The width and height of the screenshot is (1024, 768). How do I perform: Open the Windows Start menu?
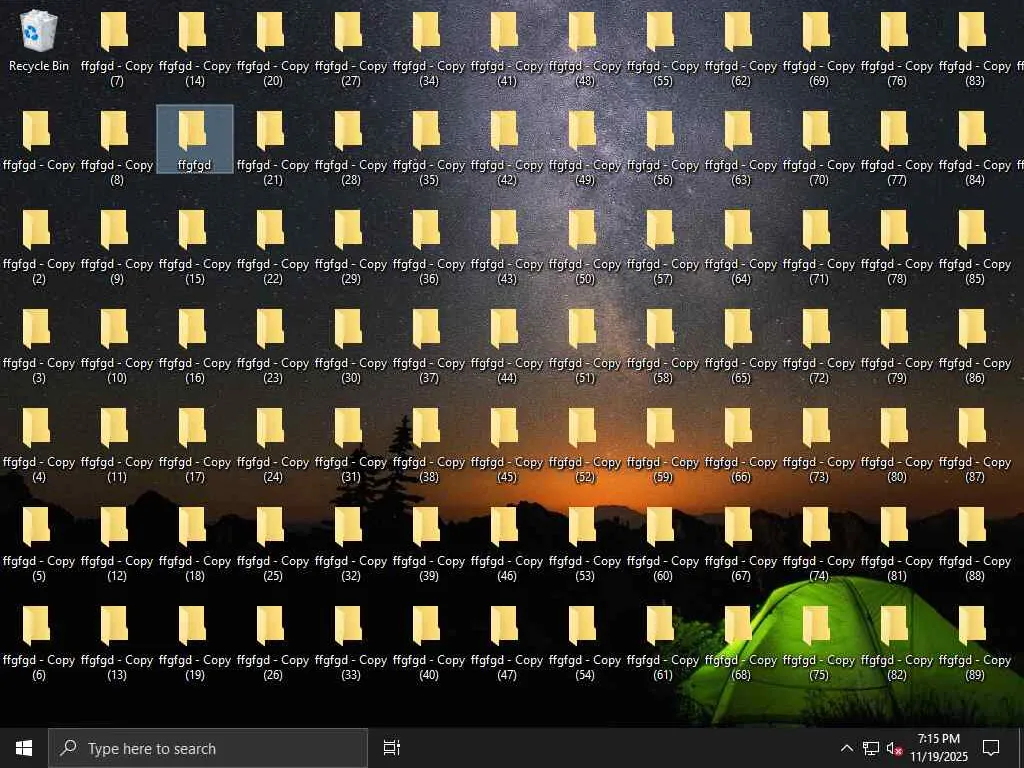coord(24,748)
